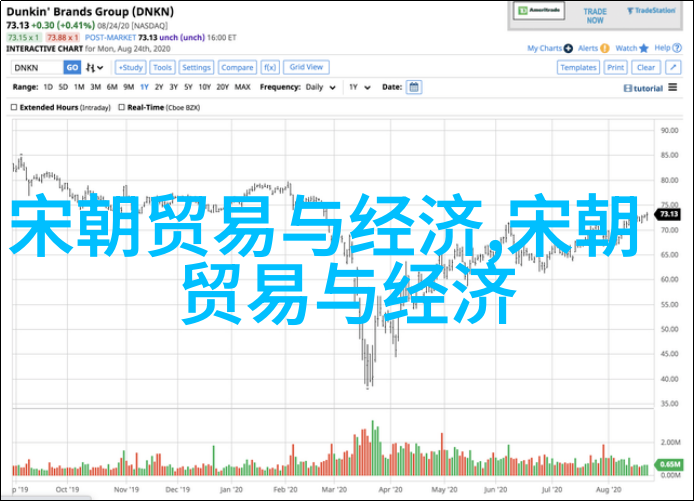Open the Help link
This screenshot has height=502, width=695.
coord(662,48)
